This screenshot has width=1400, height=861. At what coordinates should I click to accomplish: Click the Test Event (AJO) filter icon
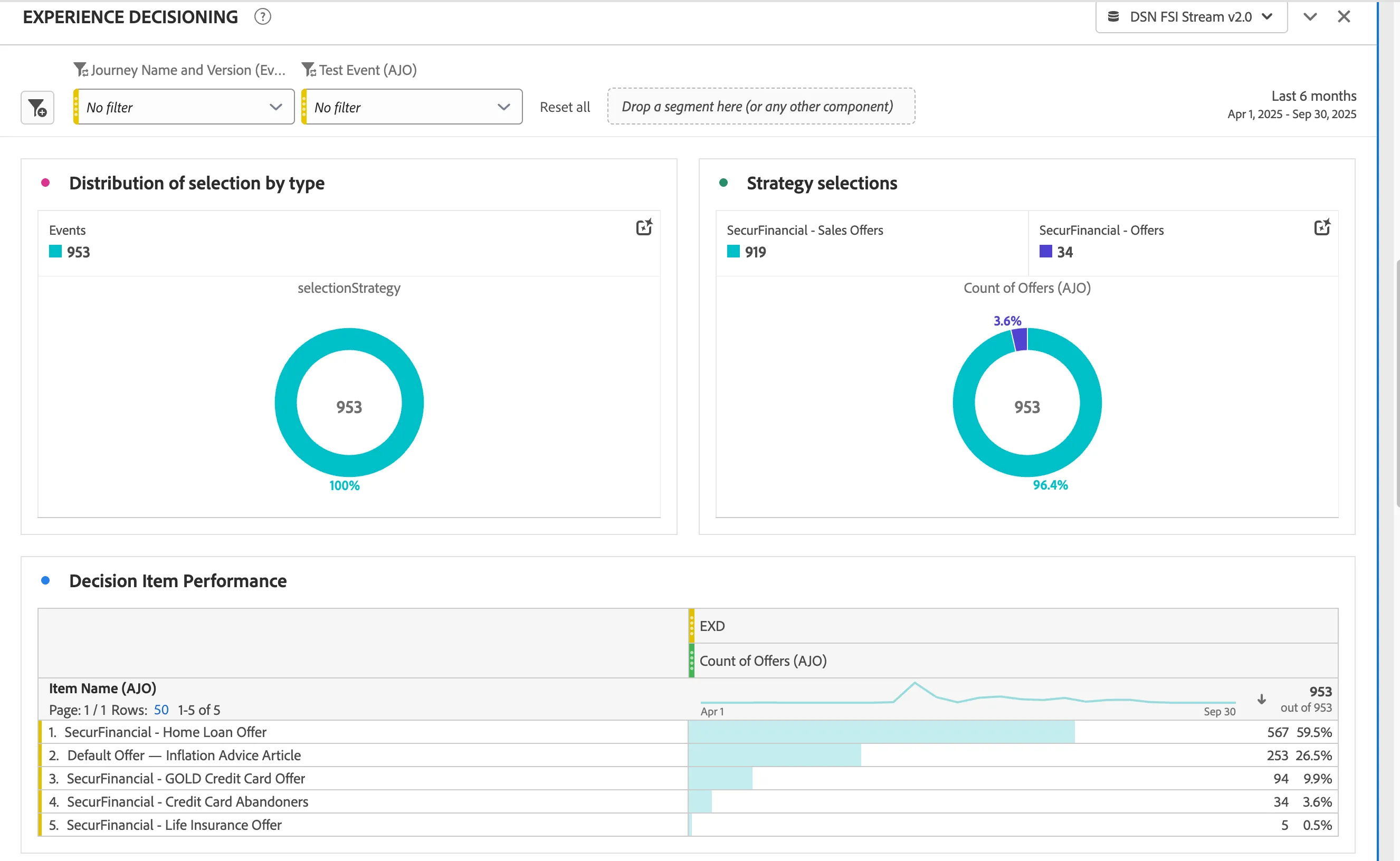(x=309, y=70)
